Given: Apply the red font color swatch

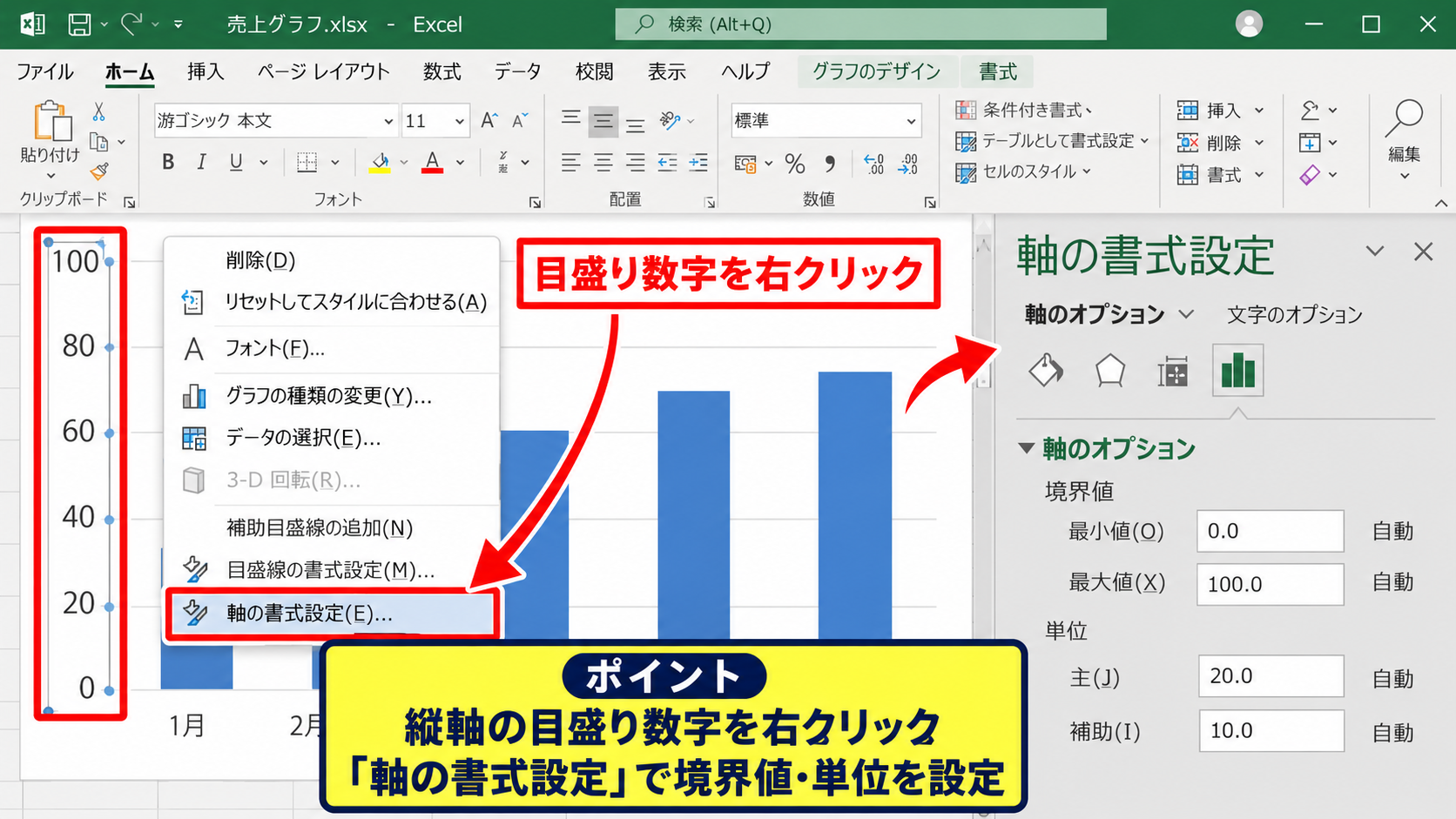Looking at the screenshot, I should pos(432,163).
